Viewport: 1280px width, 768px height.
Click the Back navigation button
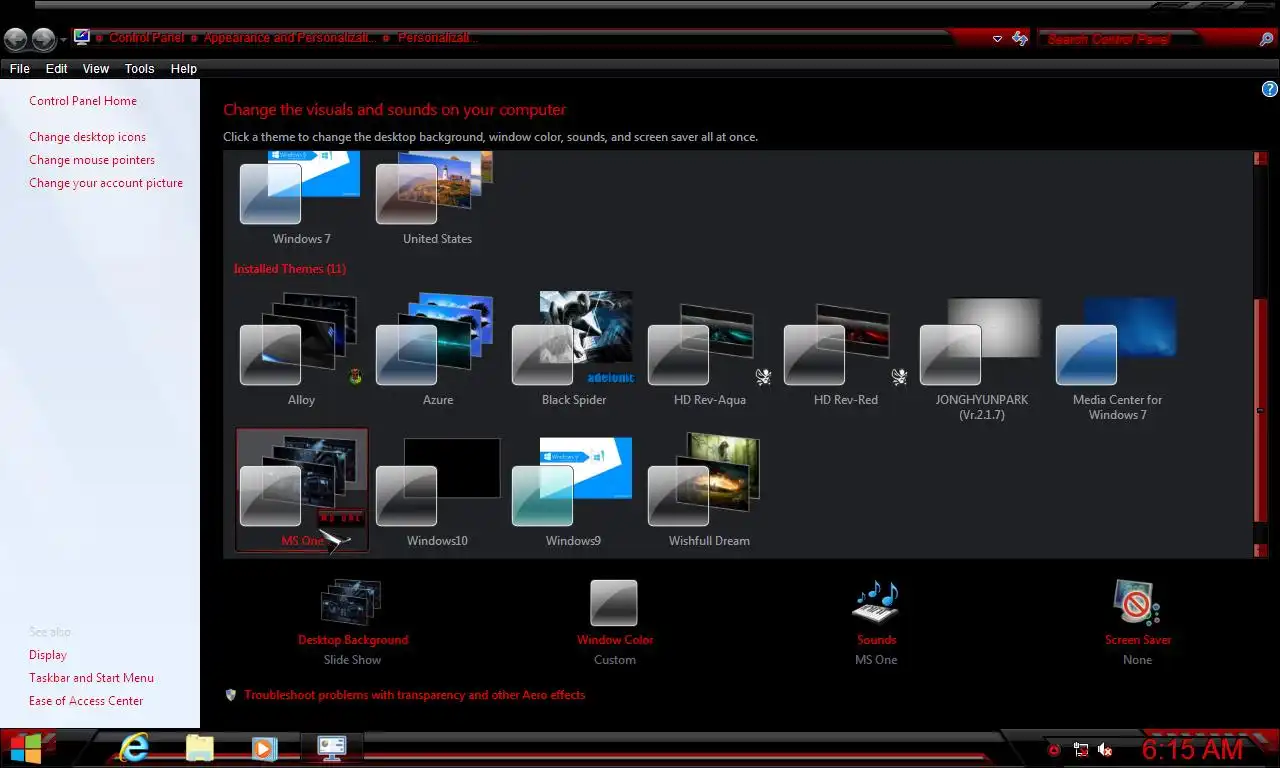point(16,39)
